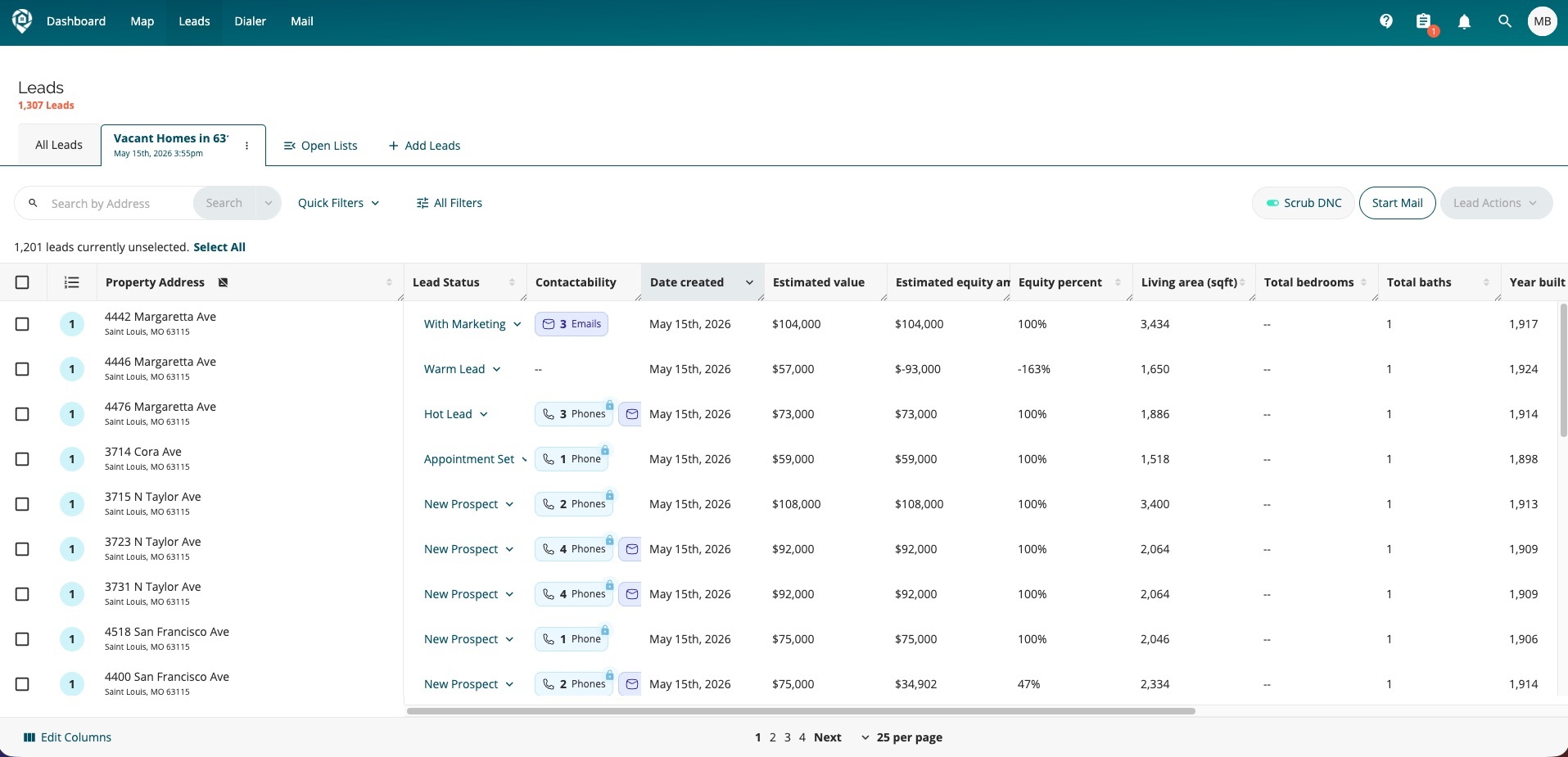Click the numbered list icon in table header
Viewport: 1568px width, 757px height.
[72, 282]
